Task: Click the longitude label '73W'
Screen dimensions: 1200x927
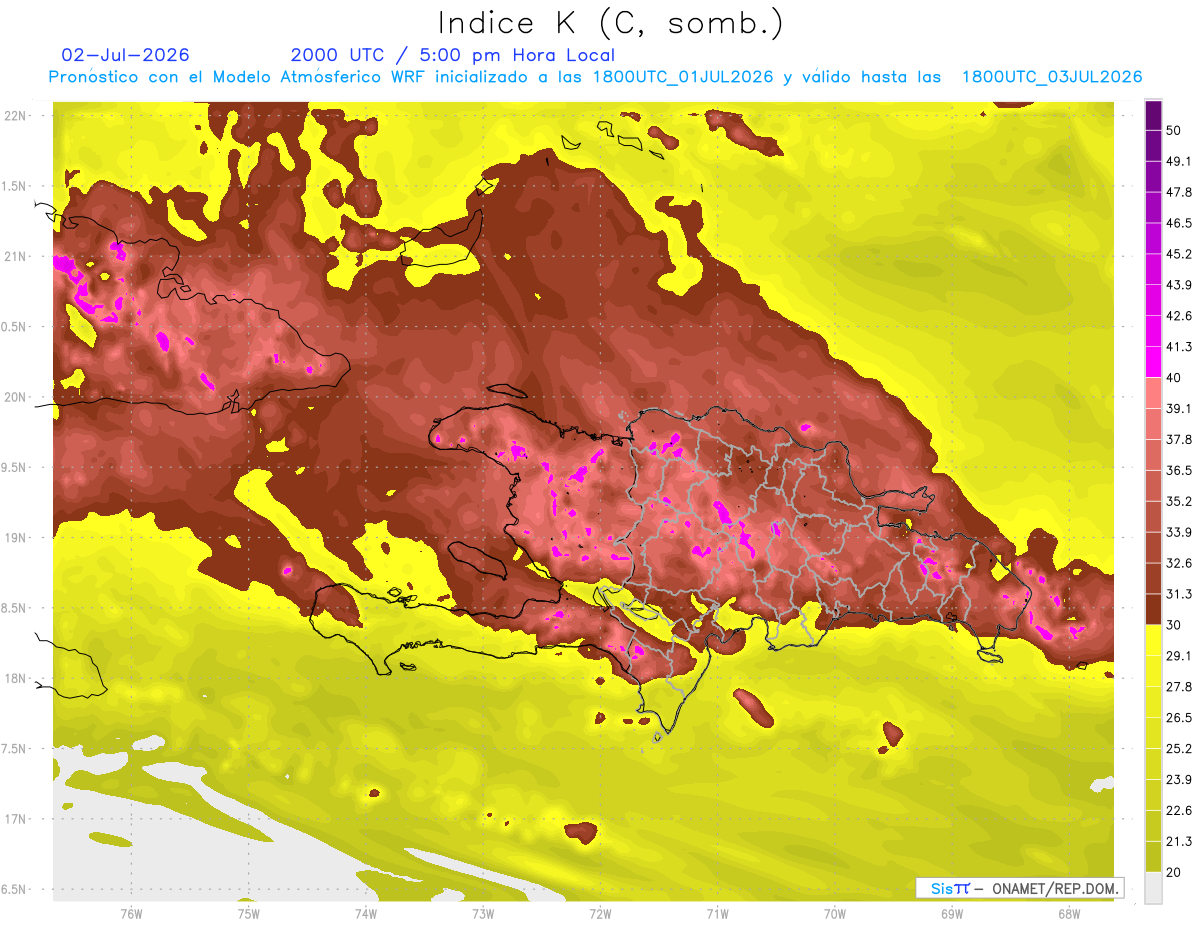Action: click(483, 914)
